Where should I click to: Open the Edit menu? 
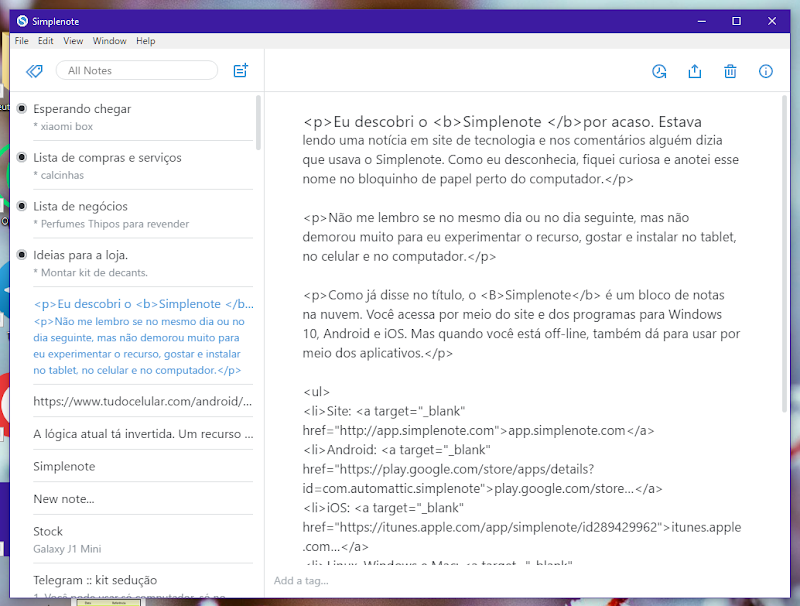click(45, 41)
